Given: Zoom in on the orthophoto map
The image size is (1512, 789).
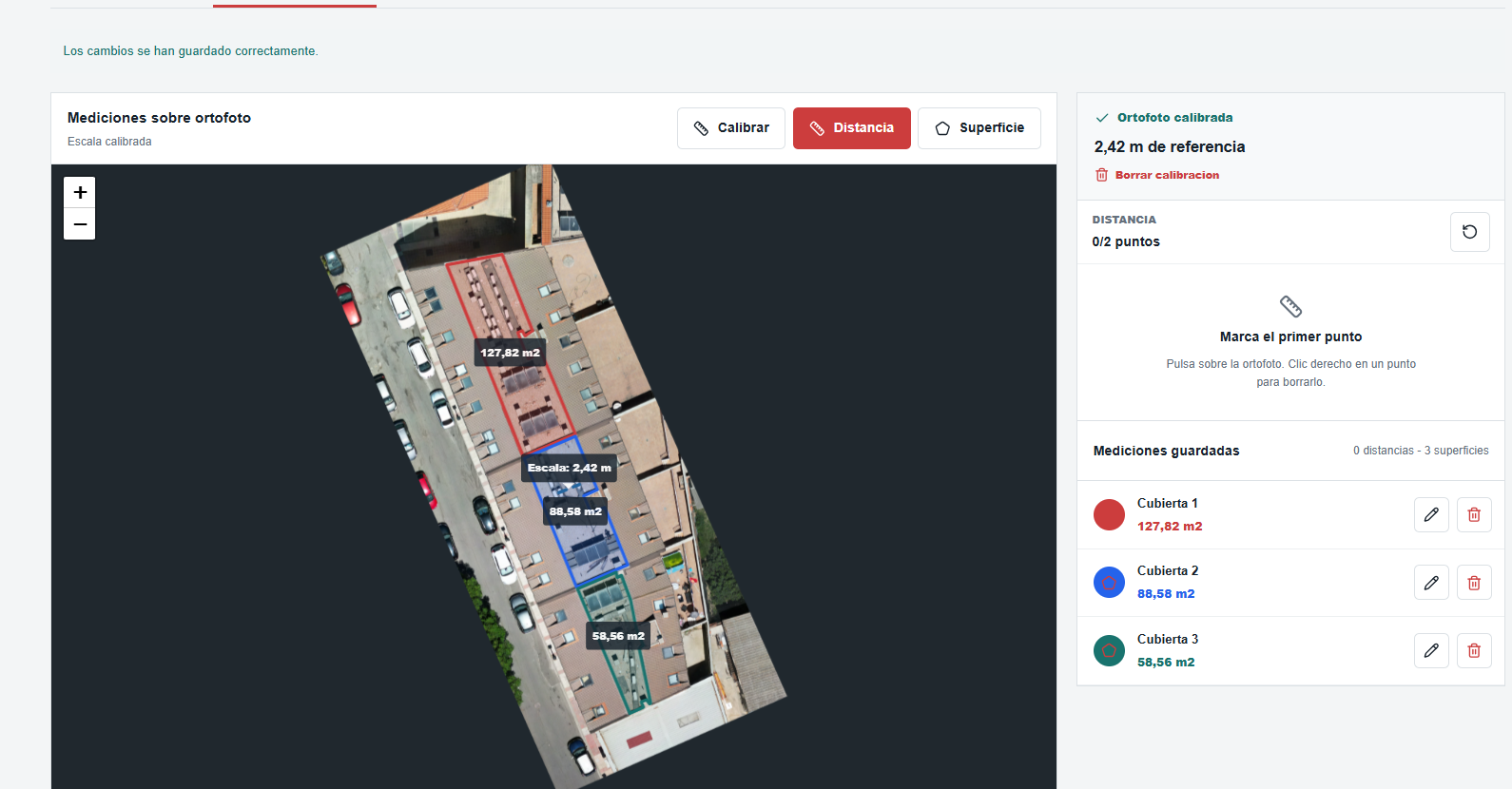Looking at the screenshot, I should click(80, 192).
